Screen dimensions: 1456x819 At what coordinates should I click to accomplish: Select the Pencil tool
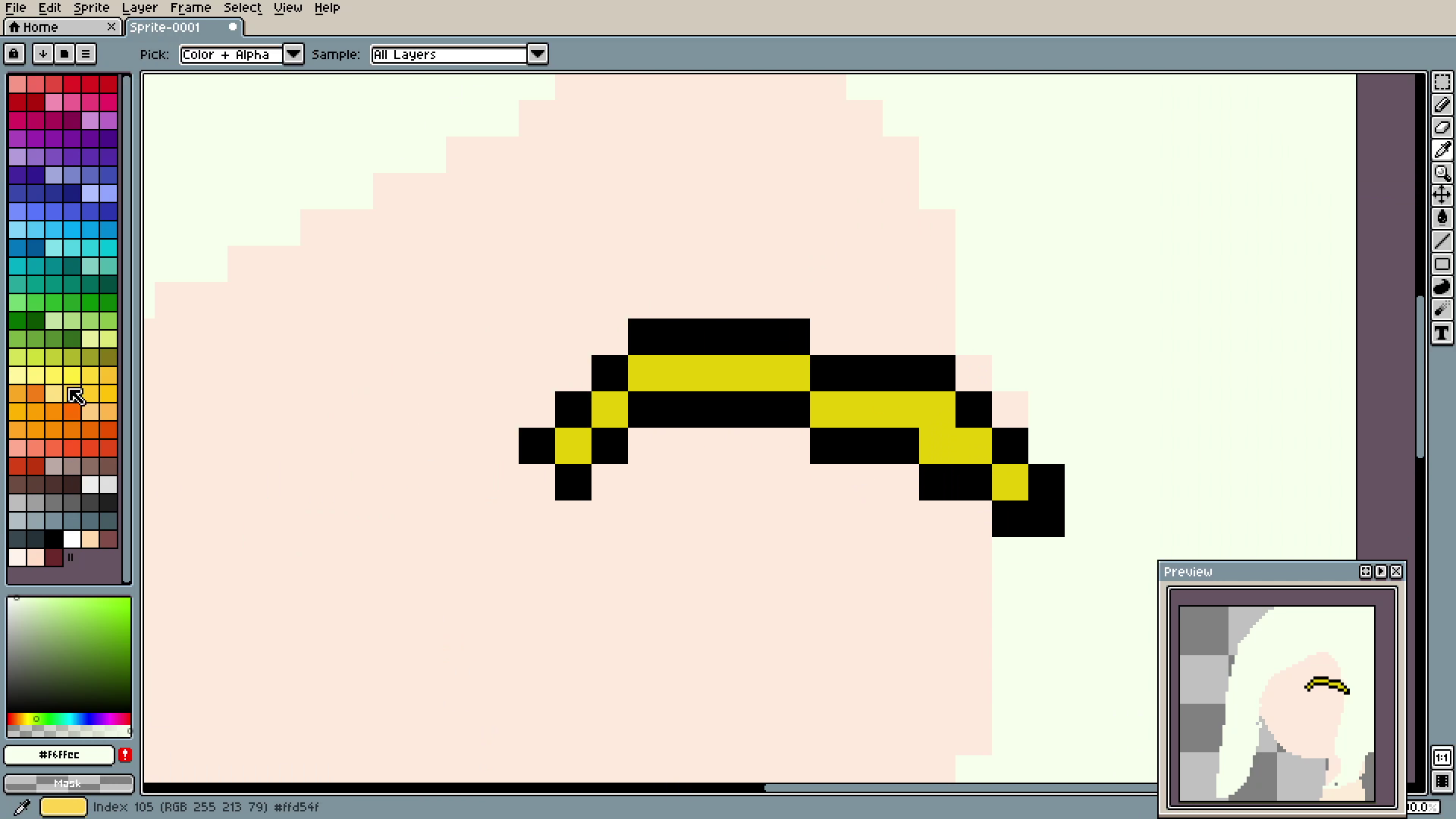(x=1442, y=105)
